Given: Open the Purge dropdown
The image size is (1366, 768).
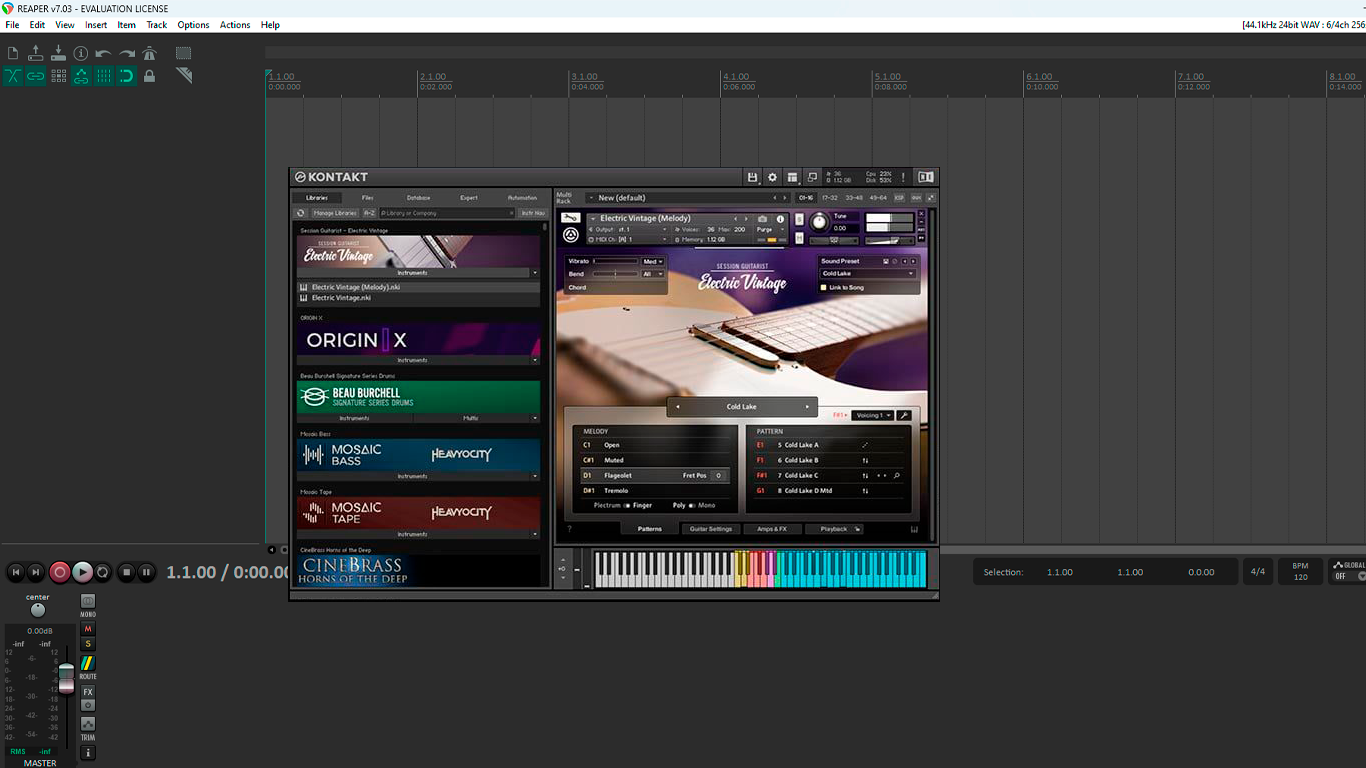Looking at the screenshot, I should pos(769,229).
